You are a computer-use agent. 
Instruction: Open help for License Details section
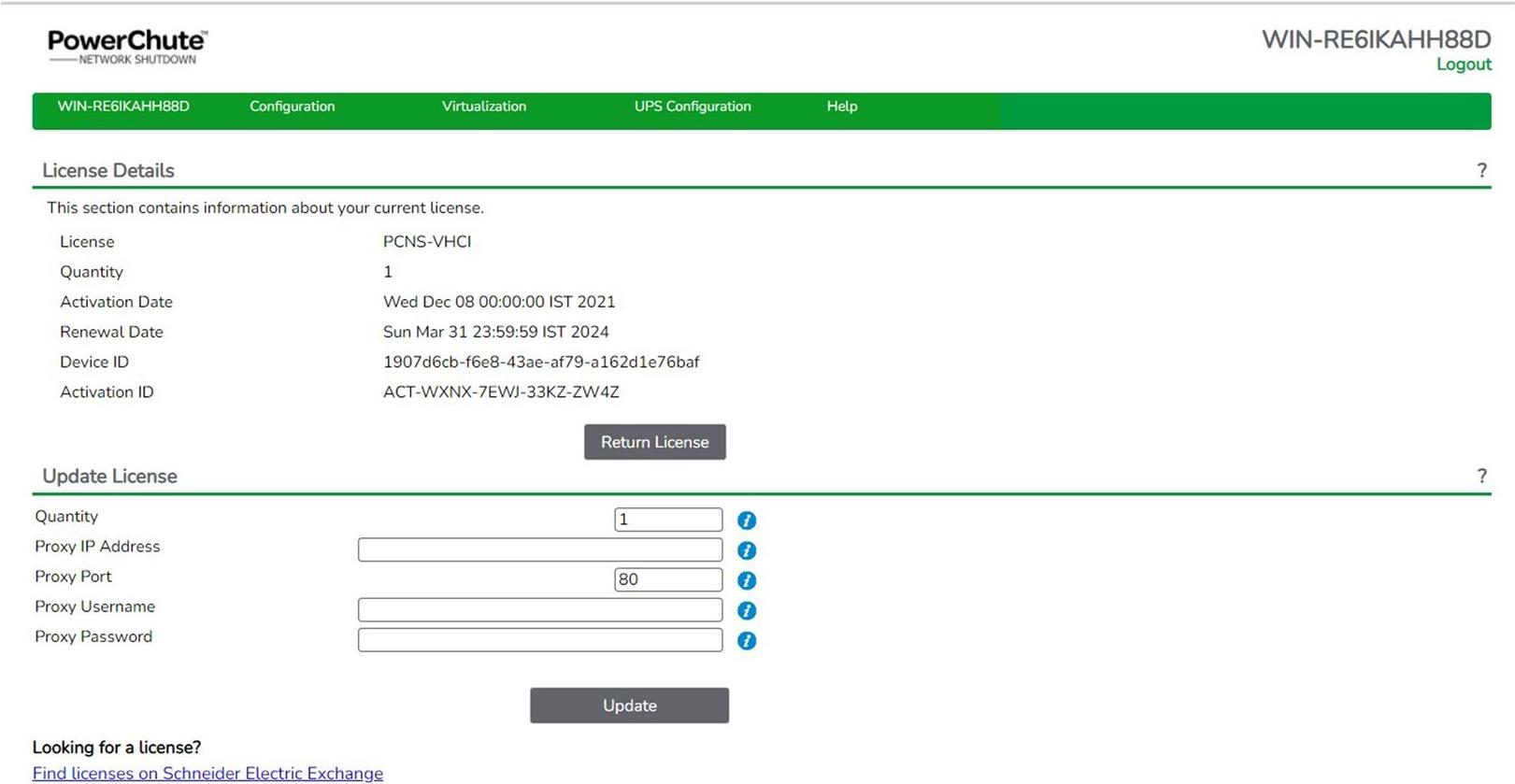(x=1481, y=170)
